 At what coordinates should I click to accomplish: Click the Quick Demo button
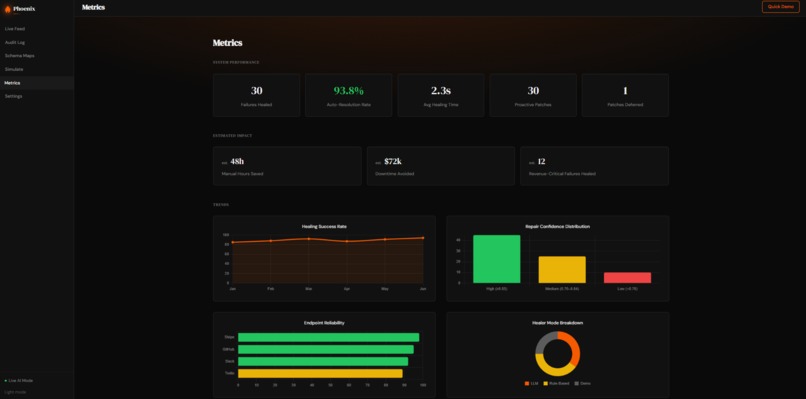coord(780,7)
